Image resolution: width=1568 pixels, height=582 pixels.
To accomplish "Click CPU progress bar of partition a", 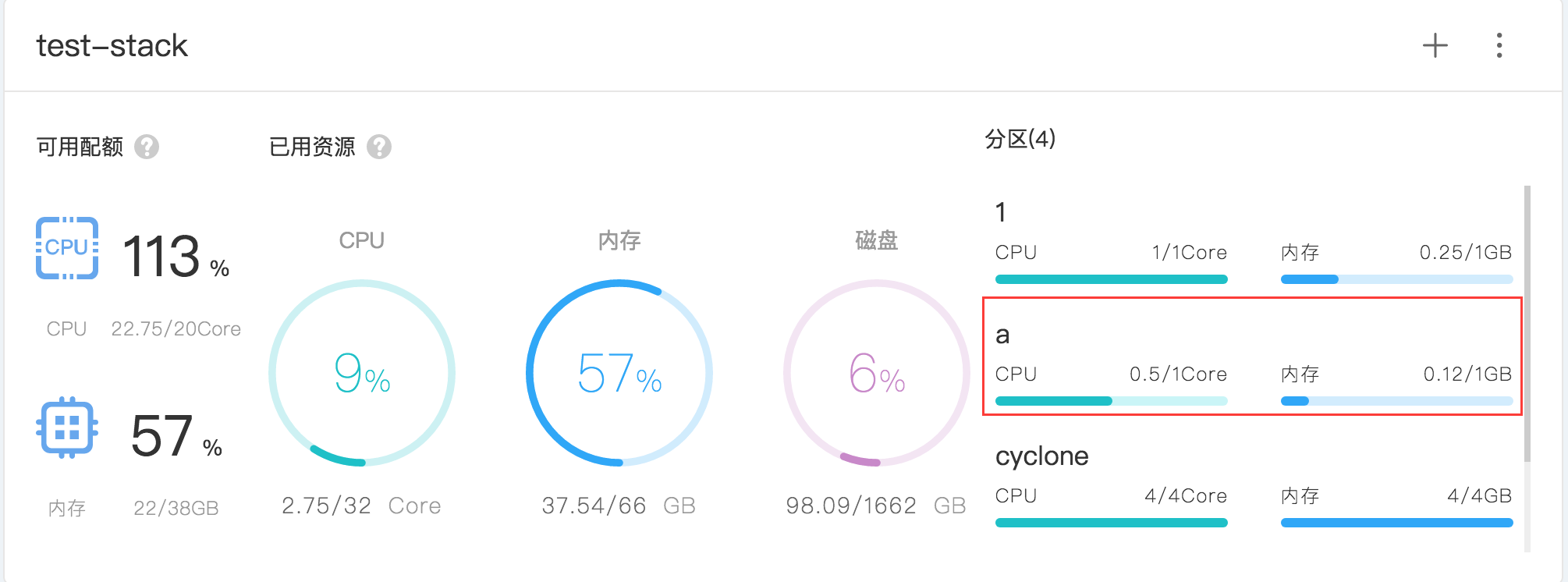I will [1111, 401].
